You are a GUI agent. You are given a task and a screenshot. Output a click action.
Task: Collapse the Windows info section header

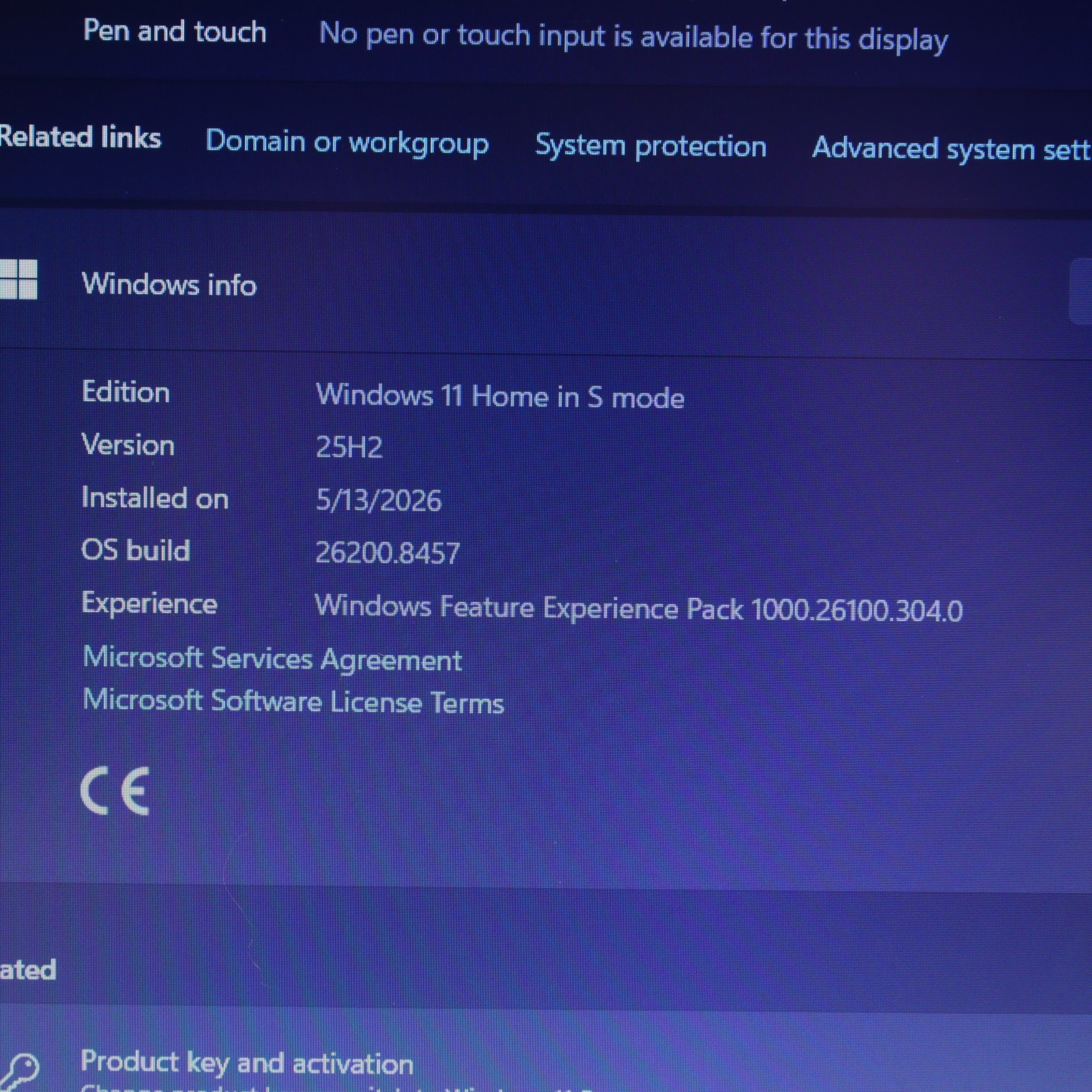point(546,283)
